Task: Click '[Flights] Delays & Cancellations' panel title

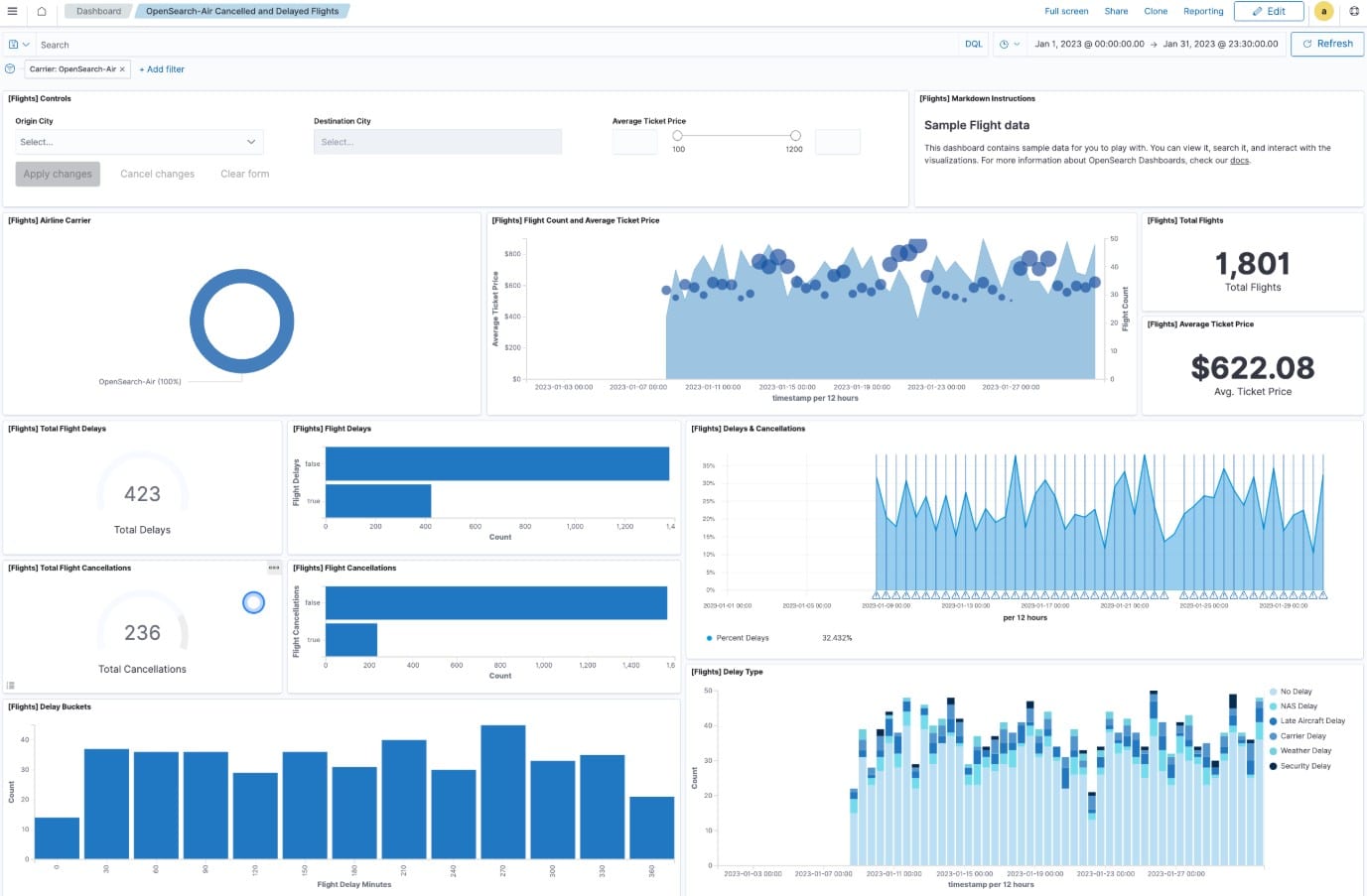Action: coord(749,429)
